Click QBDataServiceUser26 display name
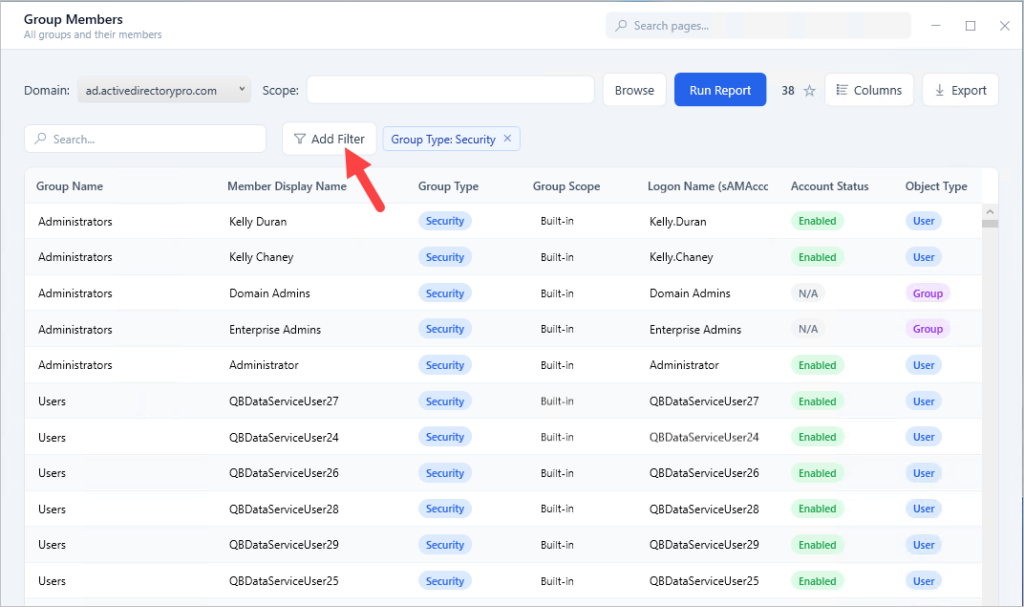1024x607 pixels. click(283, 473)
